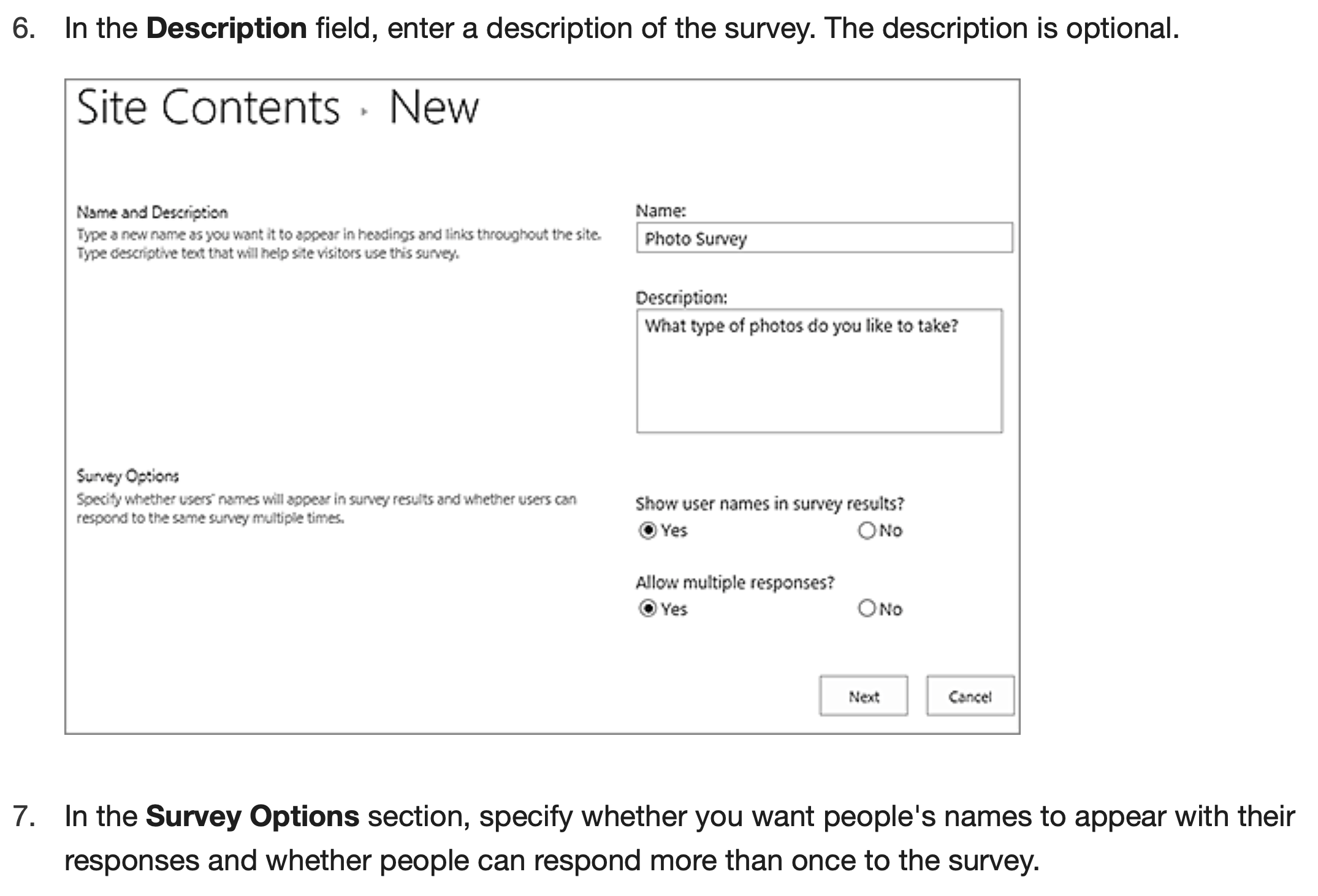
Task: Open the Site Contents breadcrumb
Action: click(x=208, y=108)
